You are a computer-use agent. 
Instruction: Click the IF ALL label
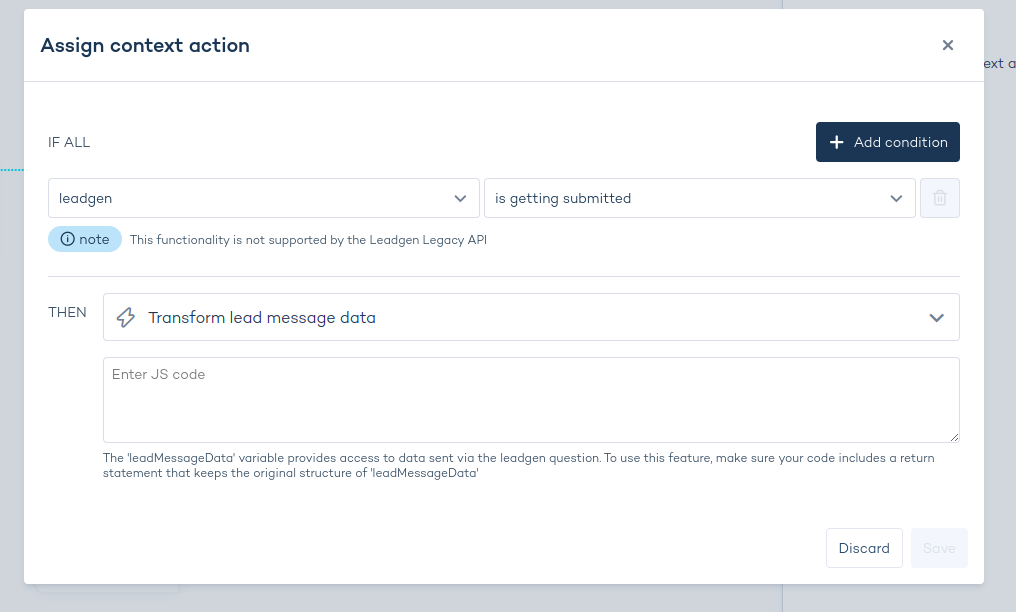point(69,141)
